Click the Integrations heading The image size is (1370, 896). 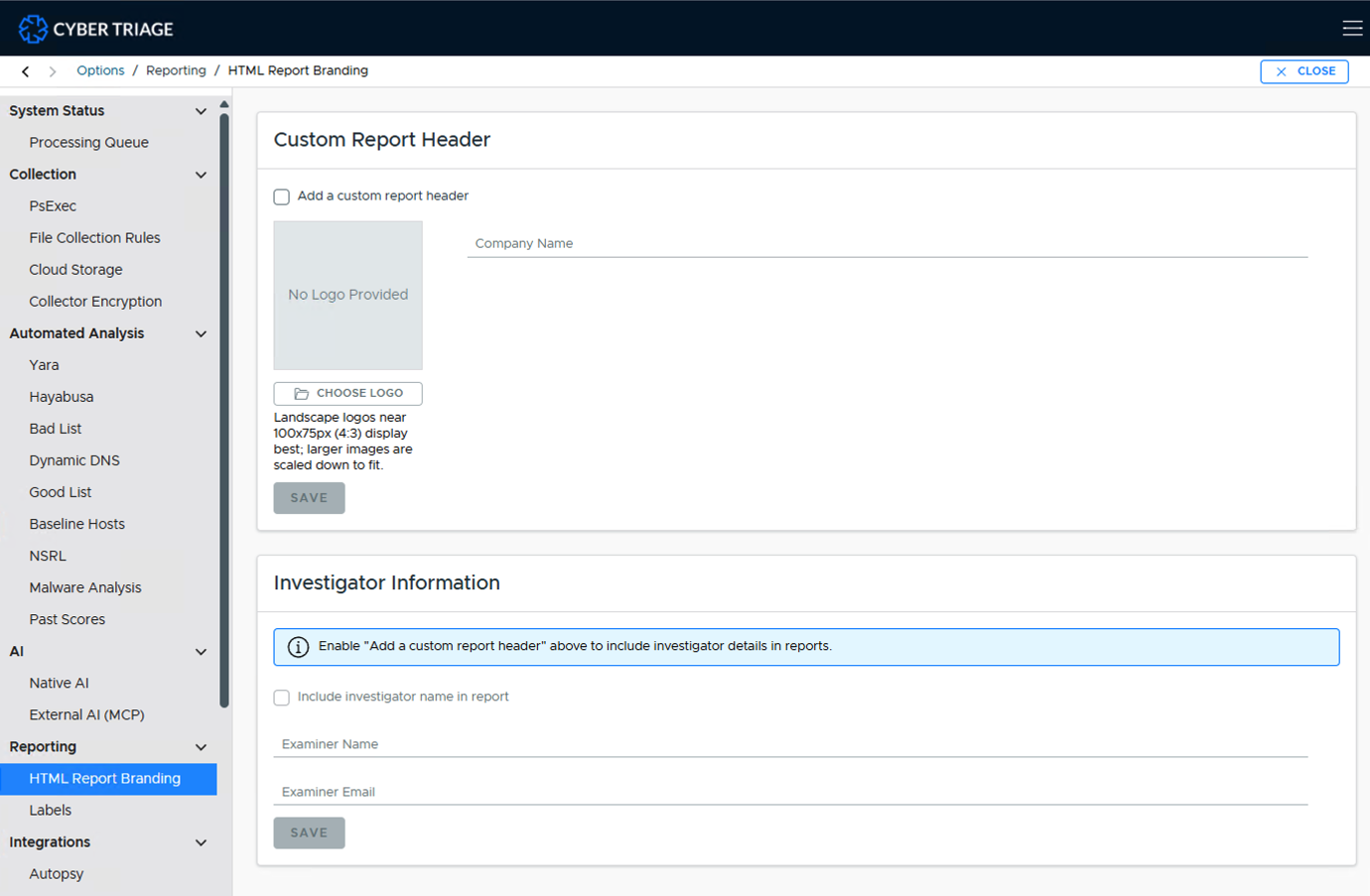coord(50,842)
